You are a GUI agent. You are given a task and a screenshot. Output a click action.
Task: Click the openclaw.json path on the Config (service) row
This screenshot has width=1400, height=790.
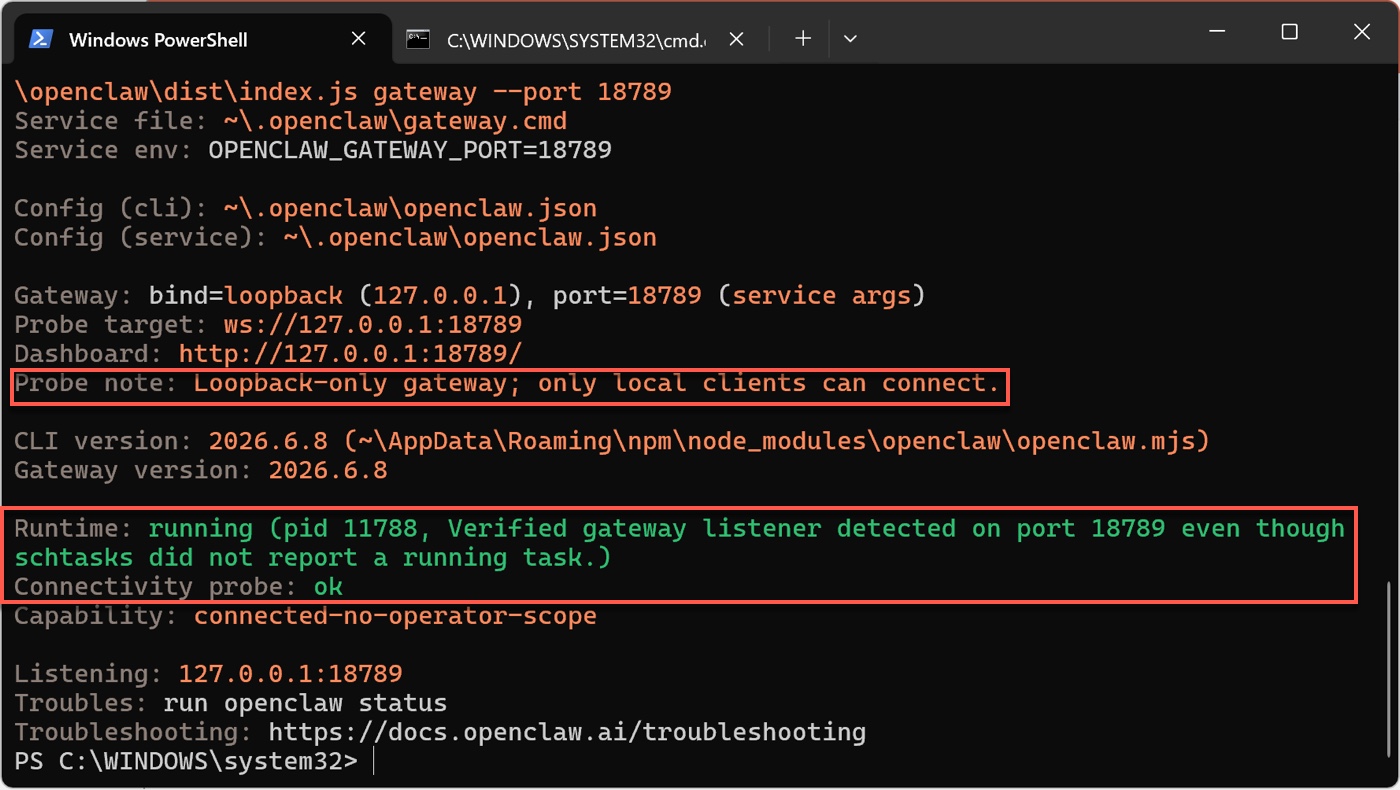470,238
